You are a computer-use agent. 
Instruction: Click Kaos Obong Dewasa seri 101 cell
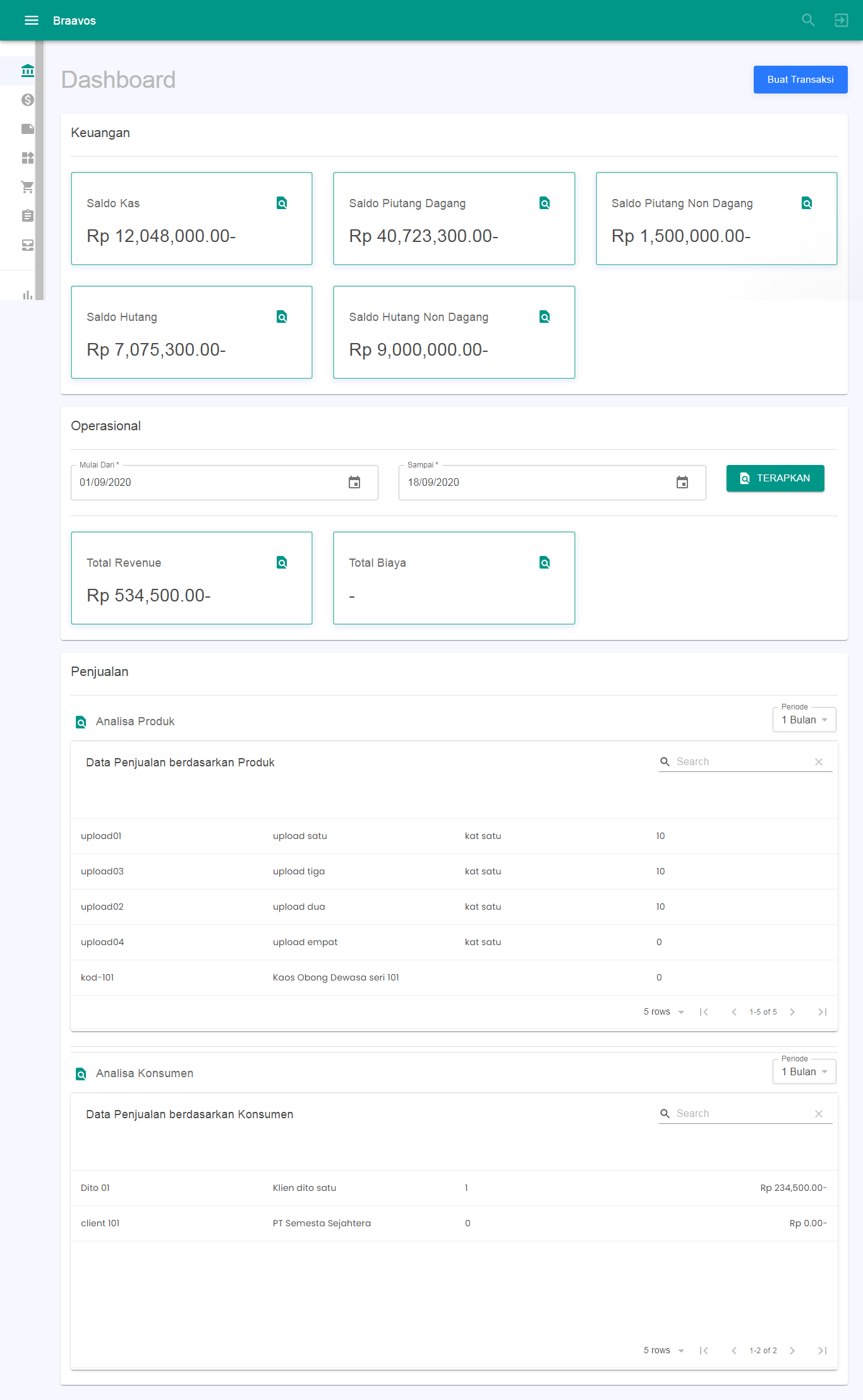pyautogui.click(x=336, y=977)
